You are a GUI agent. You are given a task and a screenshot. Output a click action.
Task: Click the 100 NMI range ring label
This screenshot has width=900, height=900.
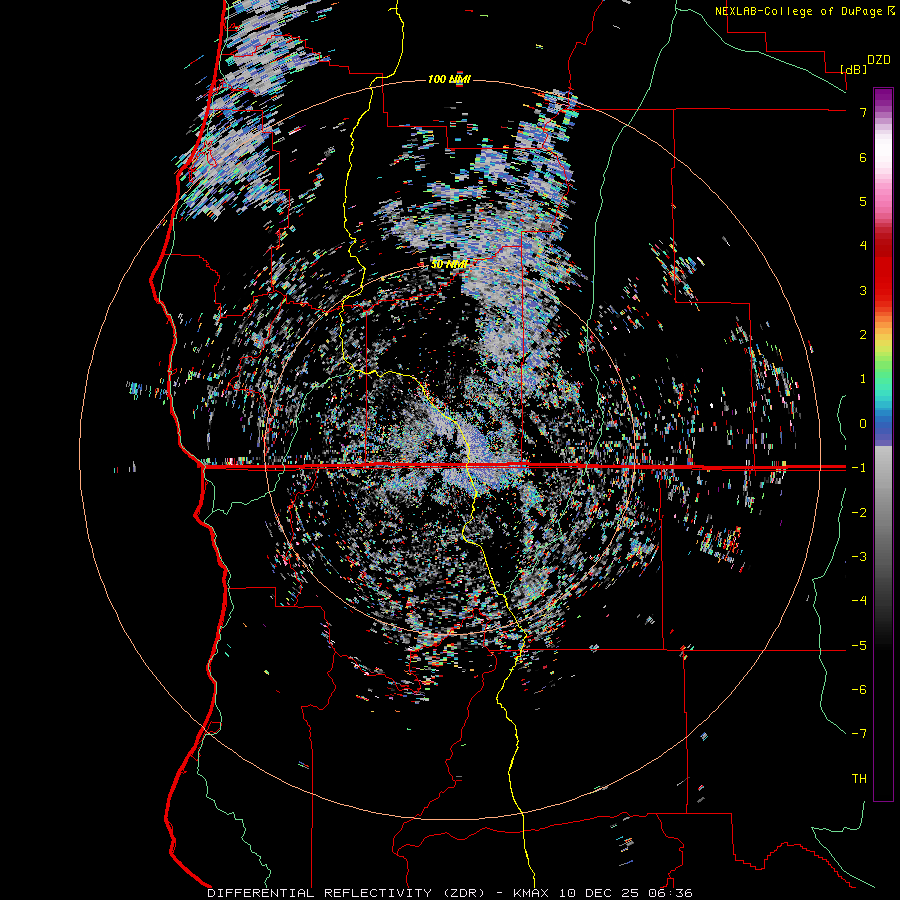pyautogui.click(x=449, y=79)
